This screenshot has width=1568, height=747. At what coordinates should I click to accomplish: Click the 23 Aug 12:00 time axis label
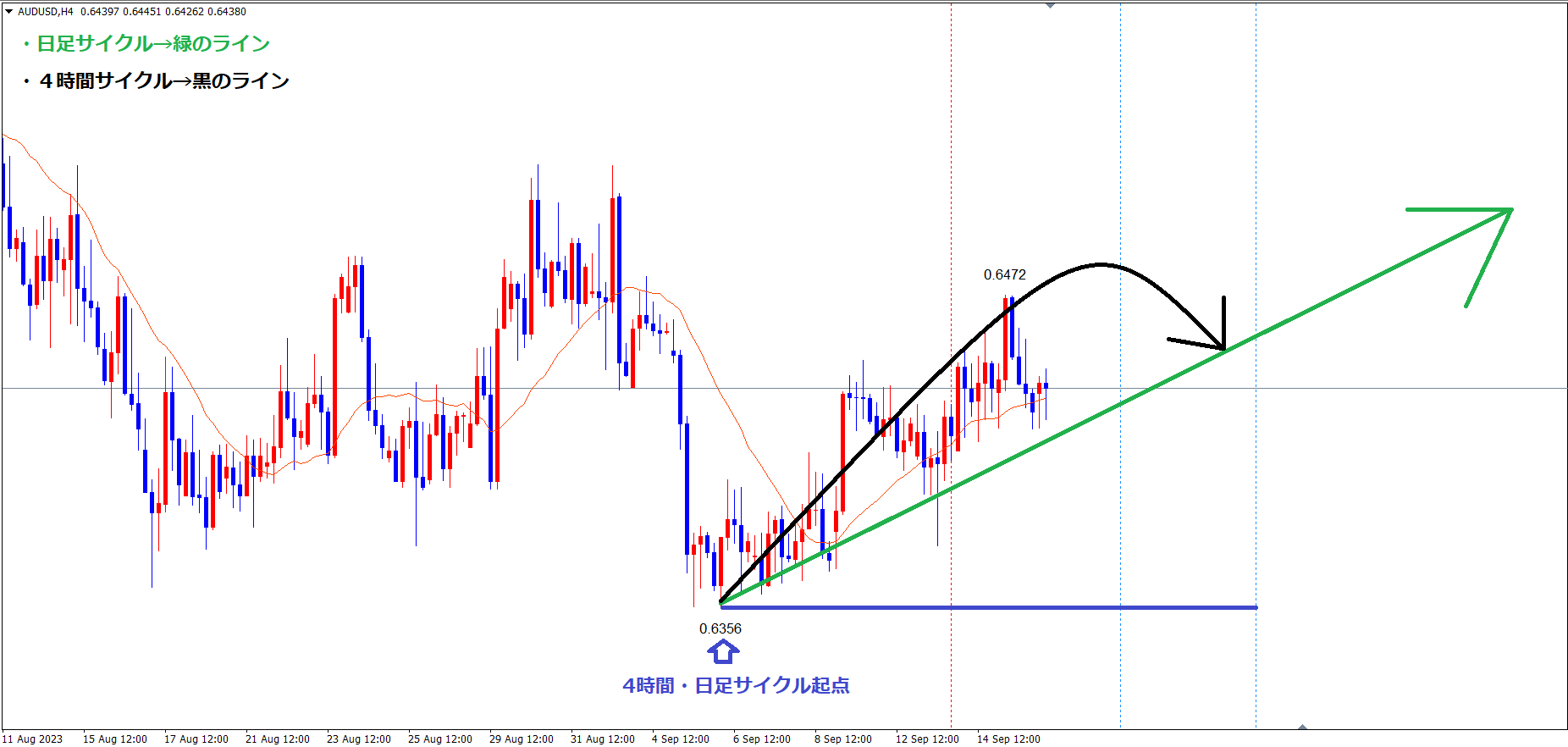pos(358,739)
